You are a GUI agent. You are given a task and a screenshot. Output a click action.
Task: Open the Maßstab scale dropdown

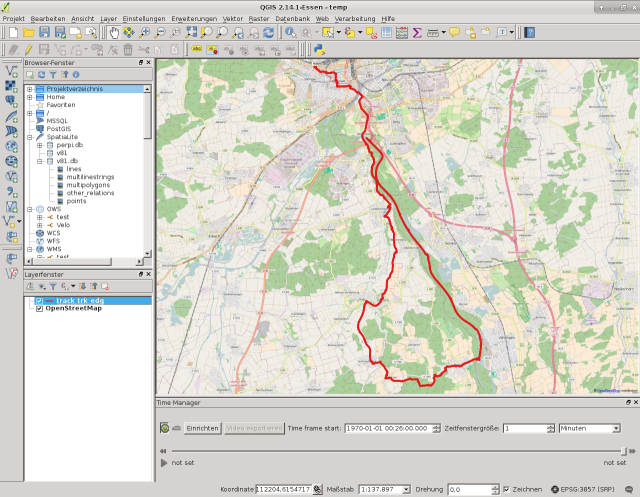[406, 489]
